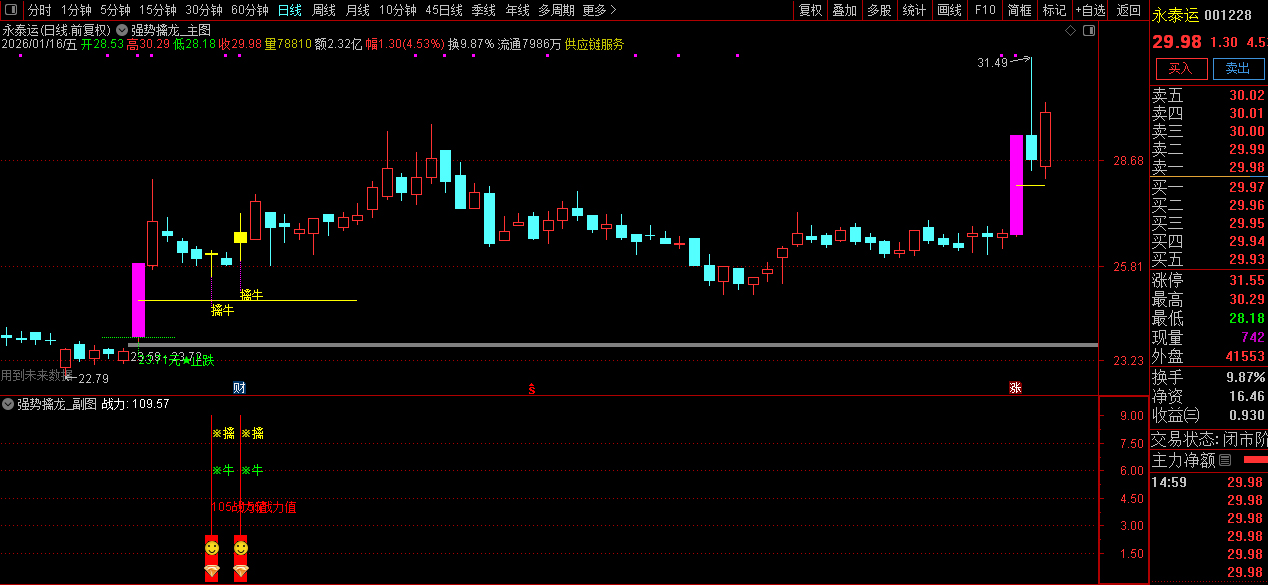Click the 净资 value 16.46

[1246, 396]
